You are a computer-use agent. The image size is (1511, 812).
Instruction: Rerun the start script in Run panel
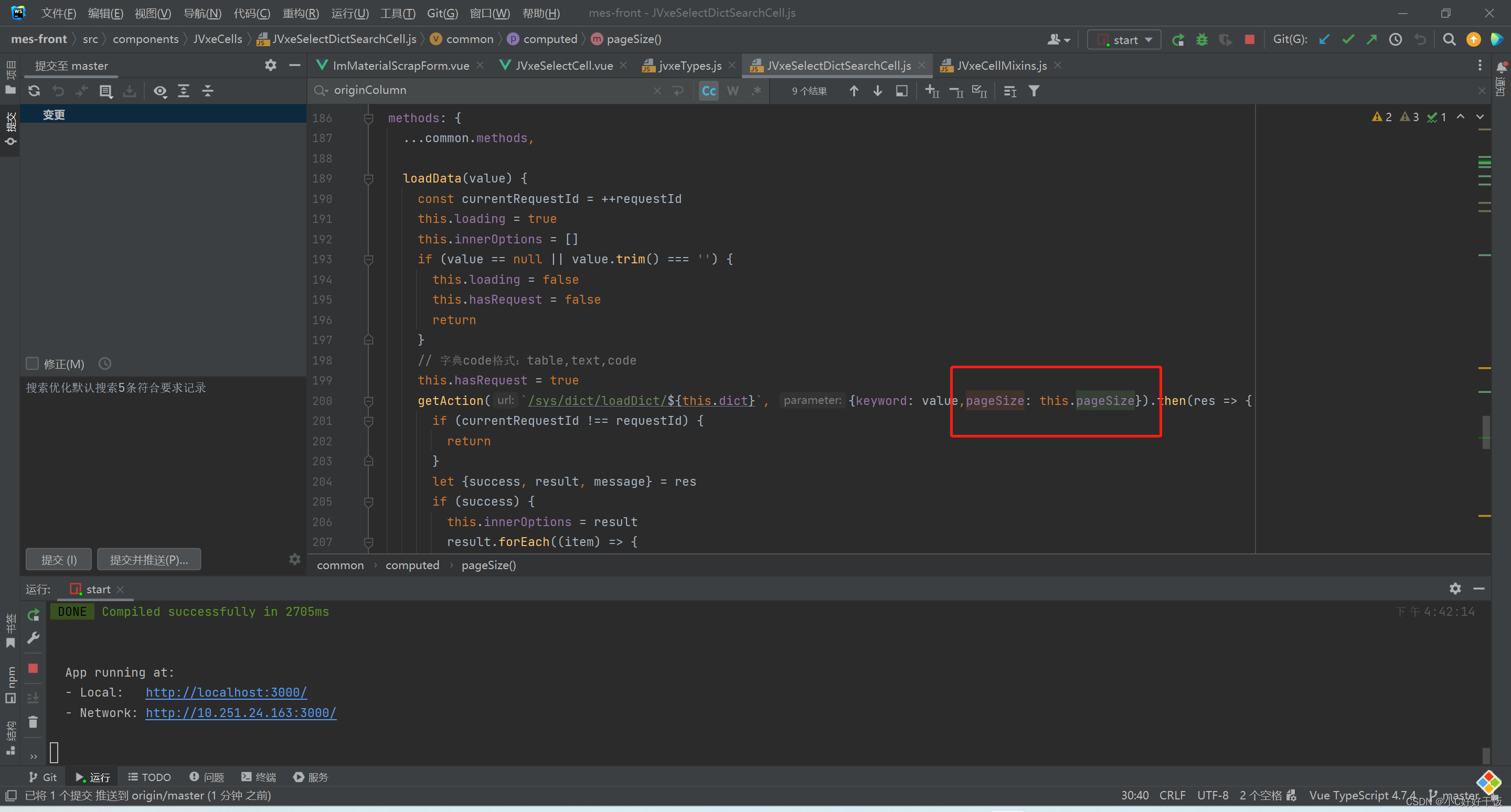[x=34, y=614]
